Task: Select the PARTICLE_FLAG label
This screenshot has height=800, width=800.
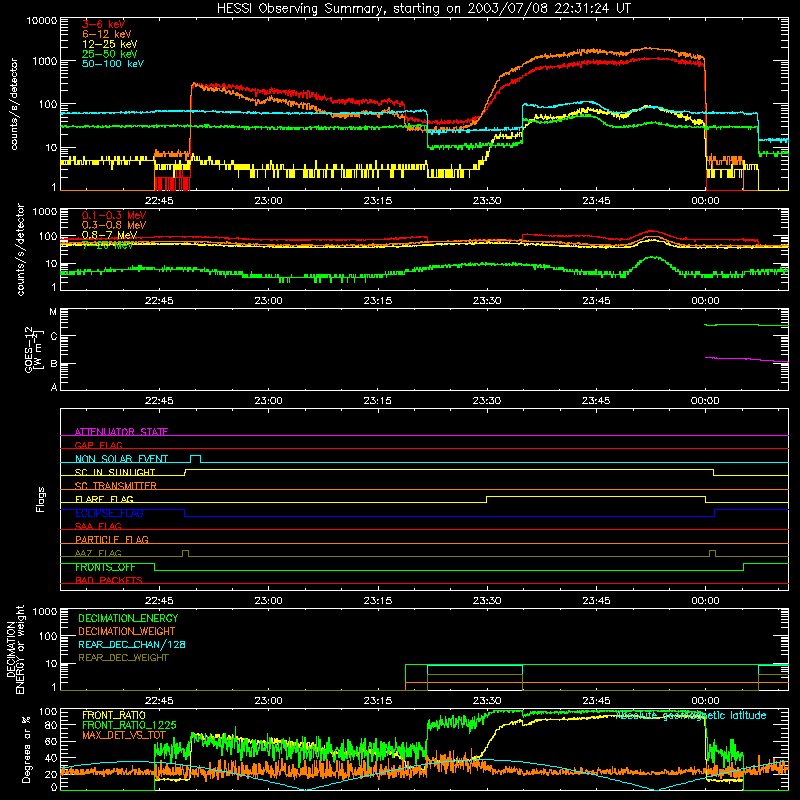Action: (x=112, y=539)
